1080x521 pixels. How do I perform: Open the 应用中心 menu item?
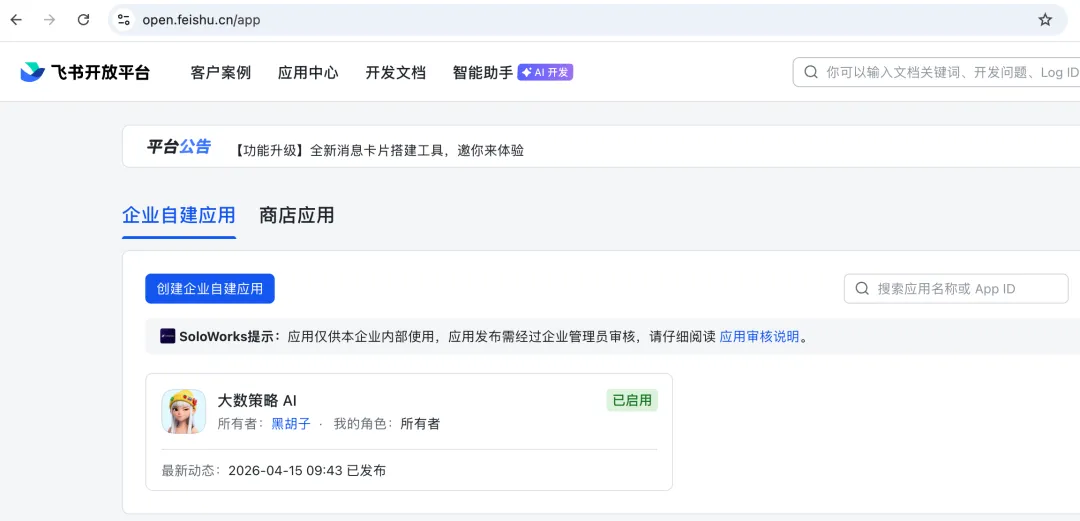(308, 72)
